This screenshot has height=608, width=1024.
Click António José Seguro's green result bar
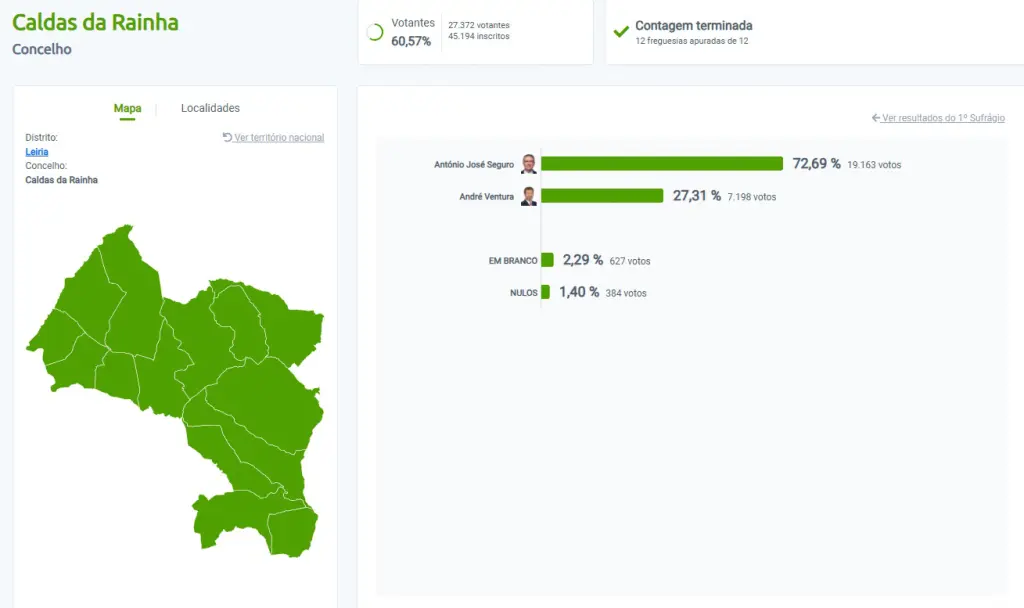[x=661, y=164]
